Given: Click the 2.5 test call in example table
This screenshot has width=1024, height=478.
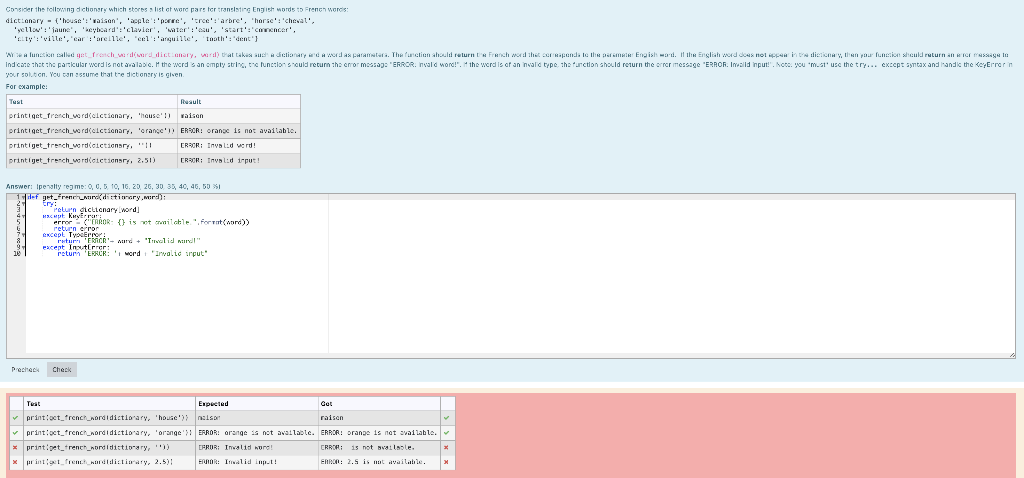Looking at the screenshot, I should tap(82, 160).
